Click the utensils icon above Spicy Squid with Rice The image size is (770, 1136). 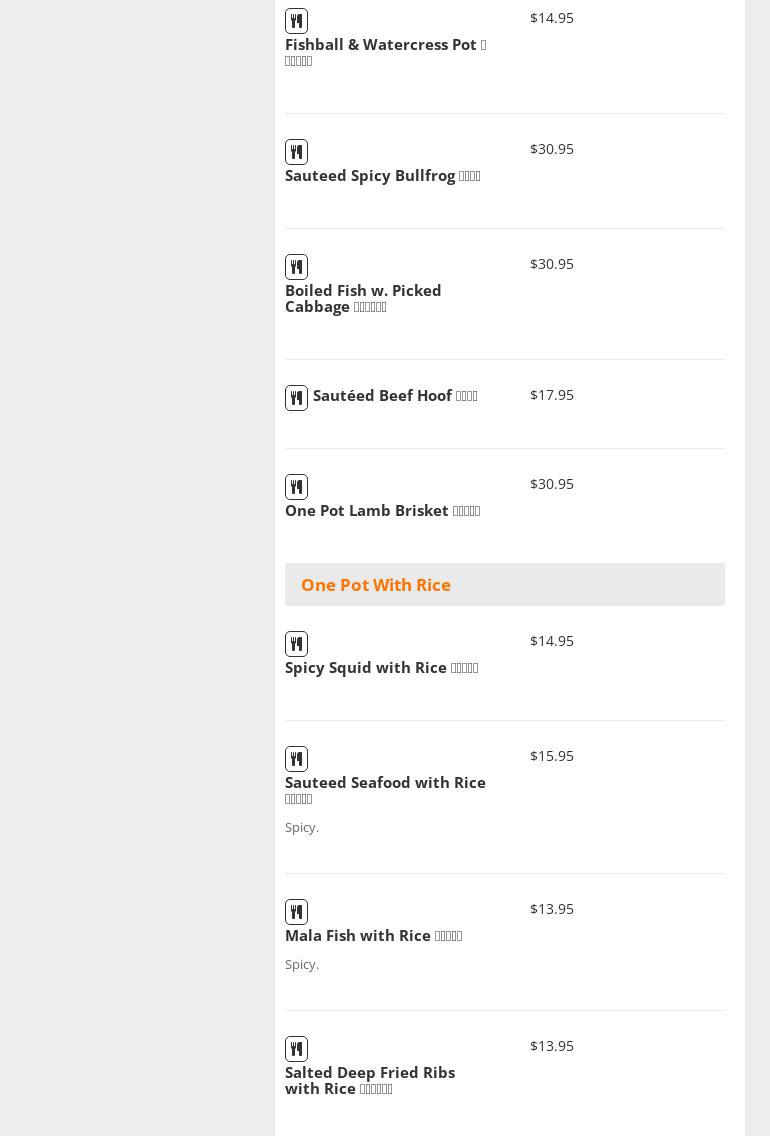pos(296,644)
